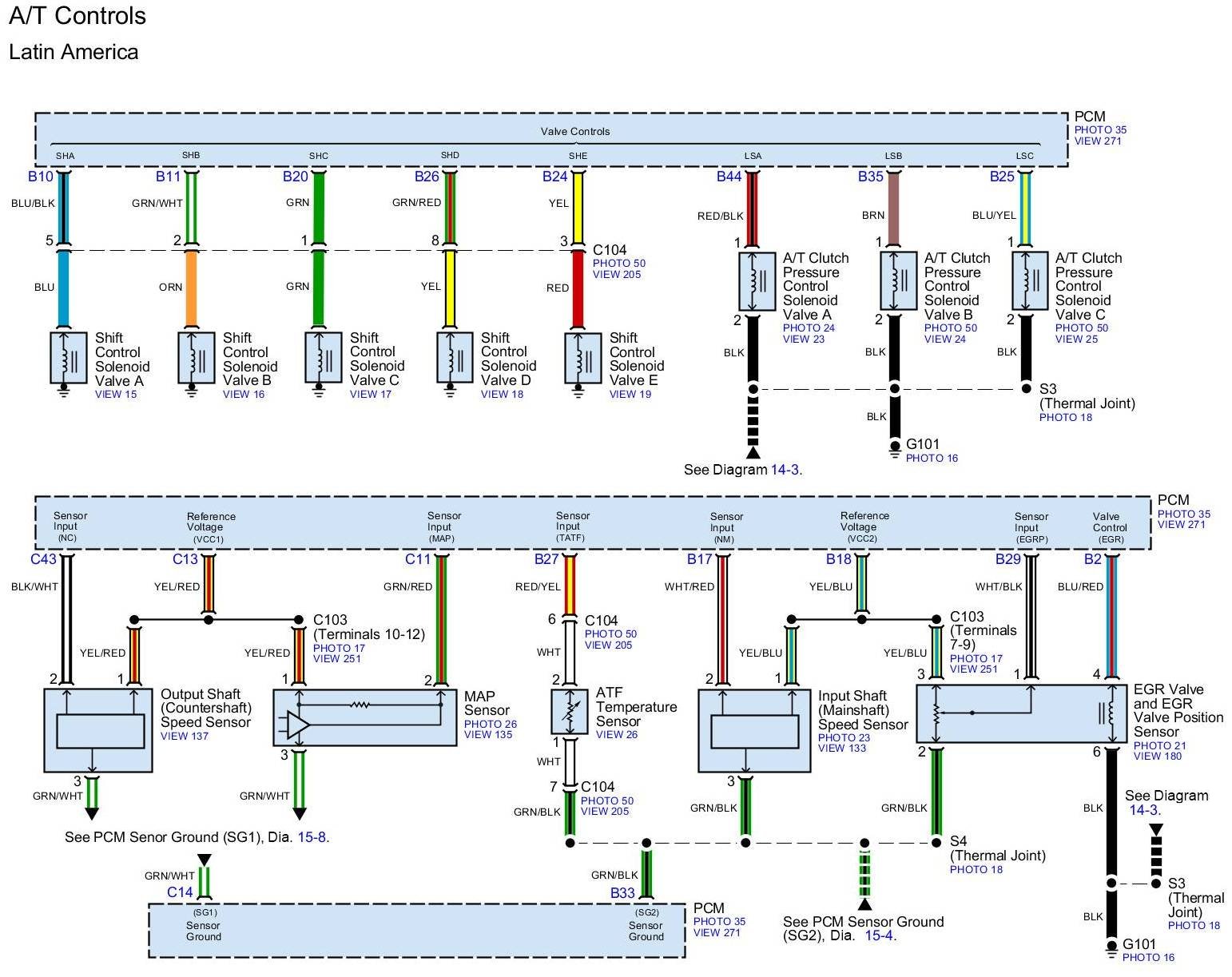Follow the 15-8 diagram link for SG1
1232x977 pixels.
(x=312, y=837)
